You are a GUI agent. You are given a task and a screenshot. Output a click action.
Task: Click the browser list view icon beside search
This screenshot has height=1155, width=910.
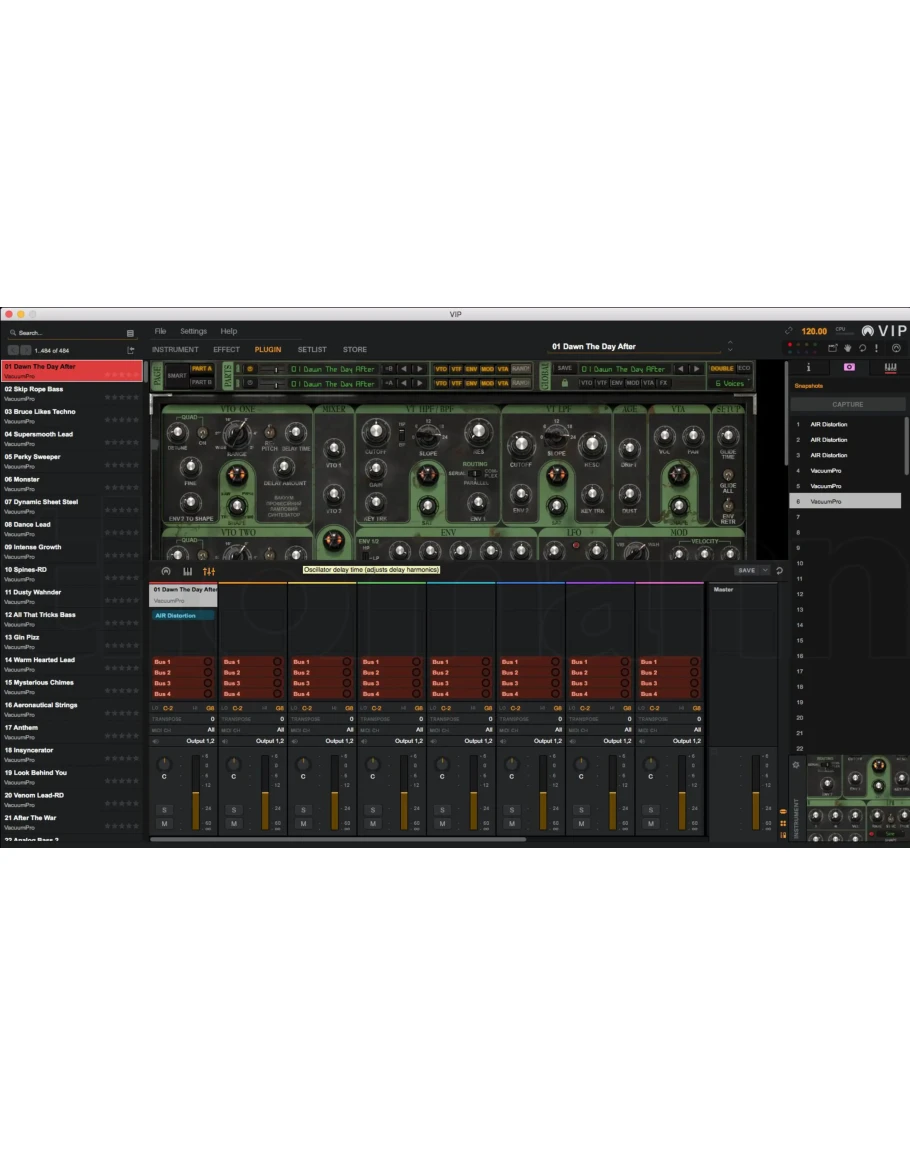click(x=130, y=333)
